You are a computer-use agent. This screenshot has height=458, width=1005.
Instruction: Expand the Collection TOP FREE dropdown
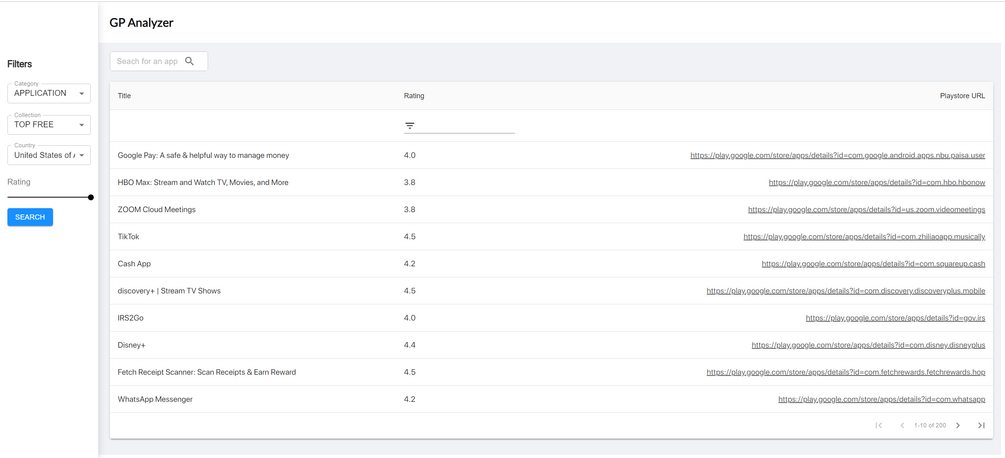(49, 125)
